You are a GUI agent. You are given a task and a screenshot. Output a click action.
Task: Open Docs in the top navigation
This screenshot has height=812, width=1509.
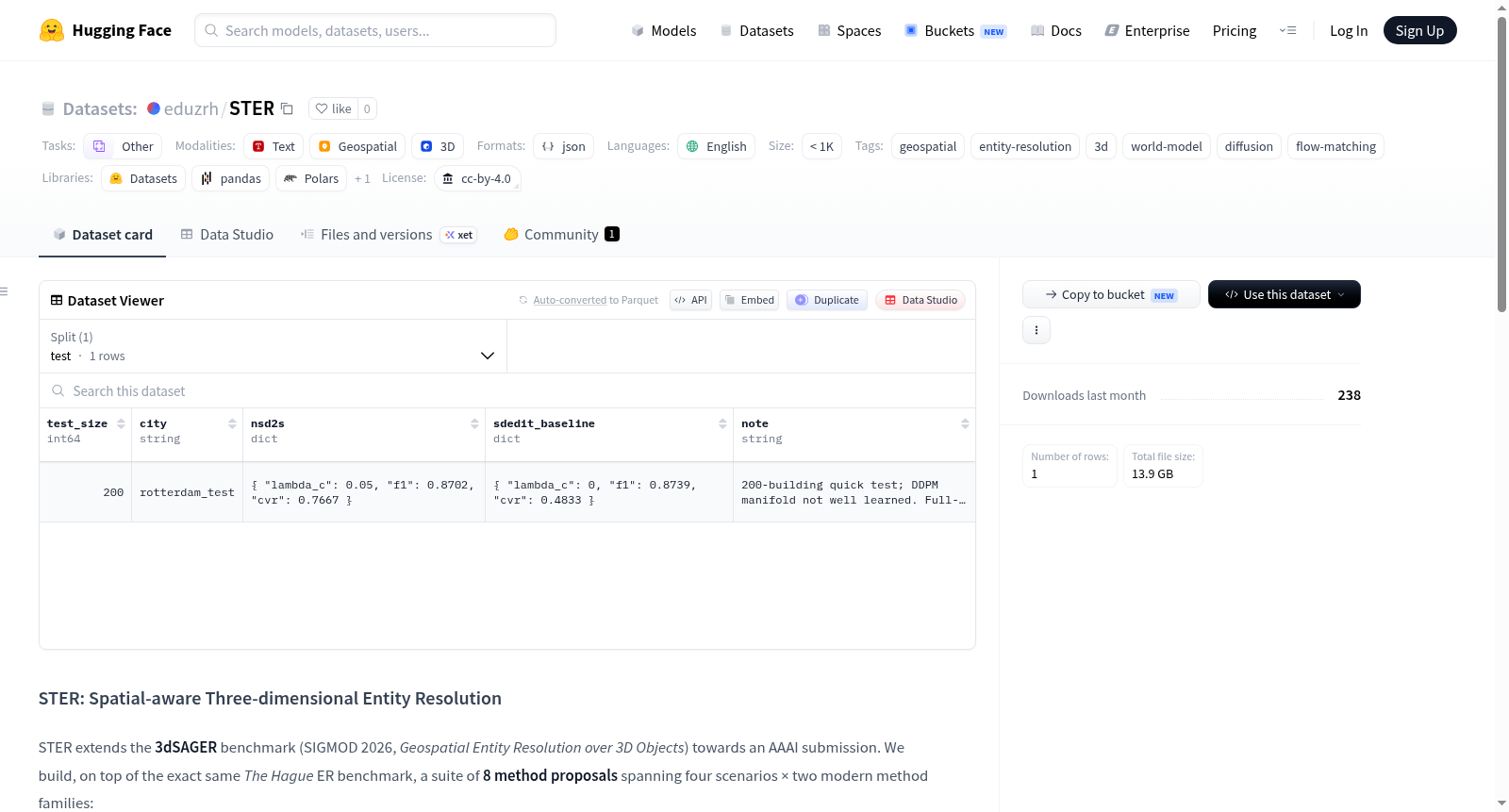(x=1056, y=30)
